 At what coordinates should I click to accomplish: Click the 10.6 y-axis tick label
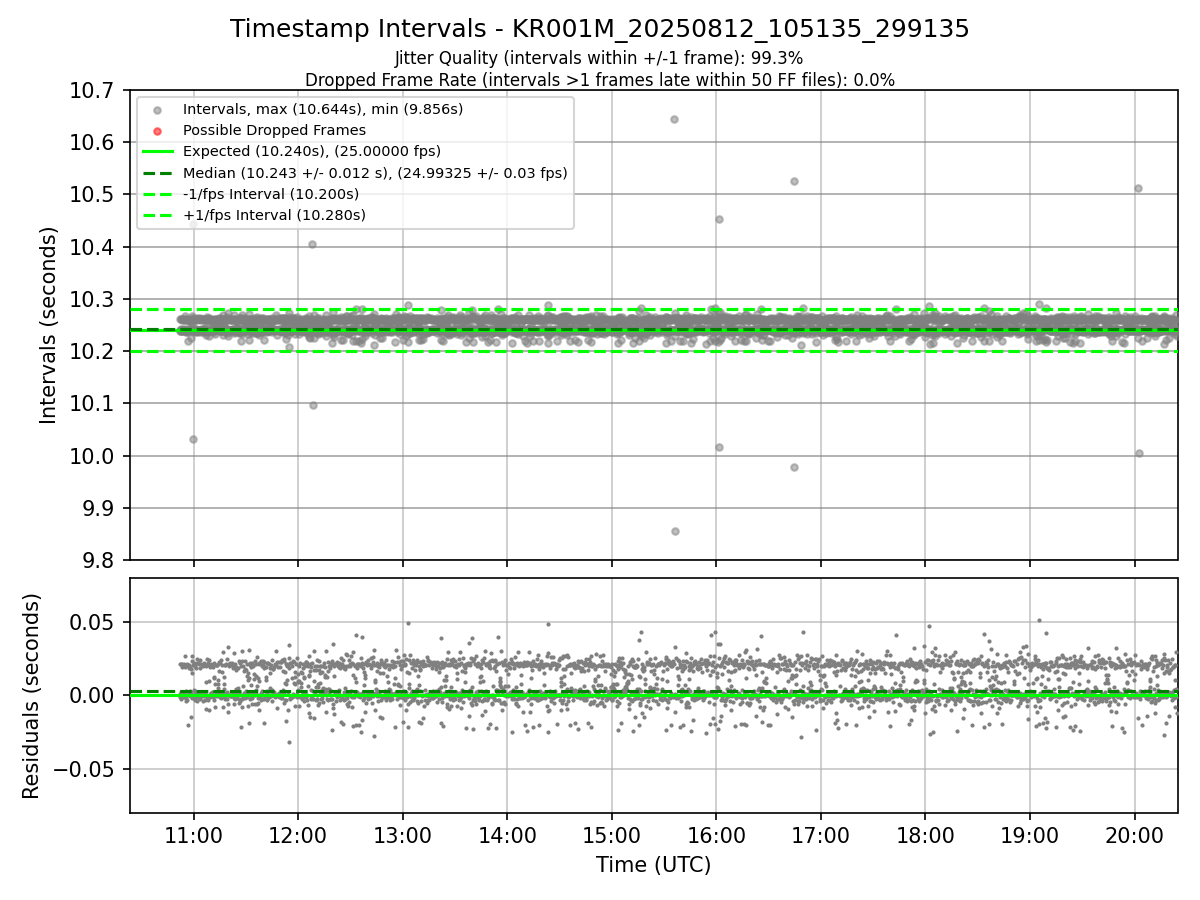[x=92, y=143]
